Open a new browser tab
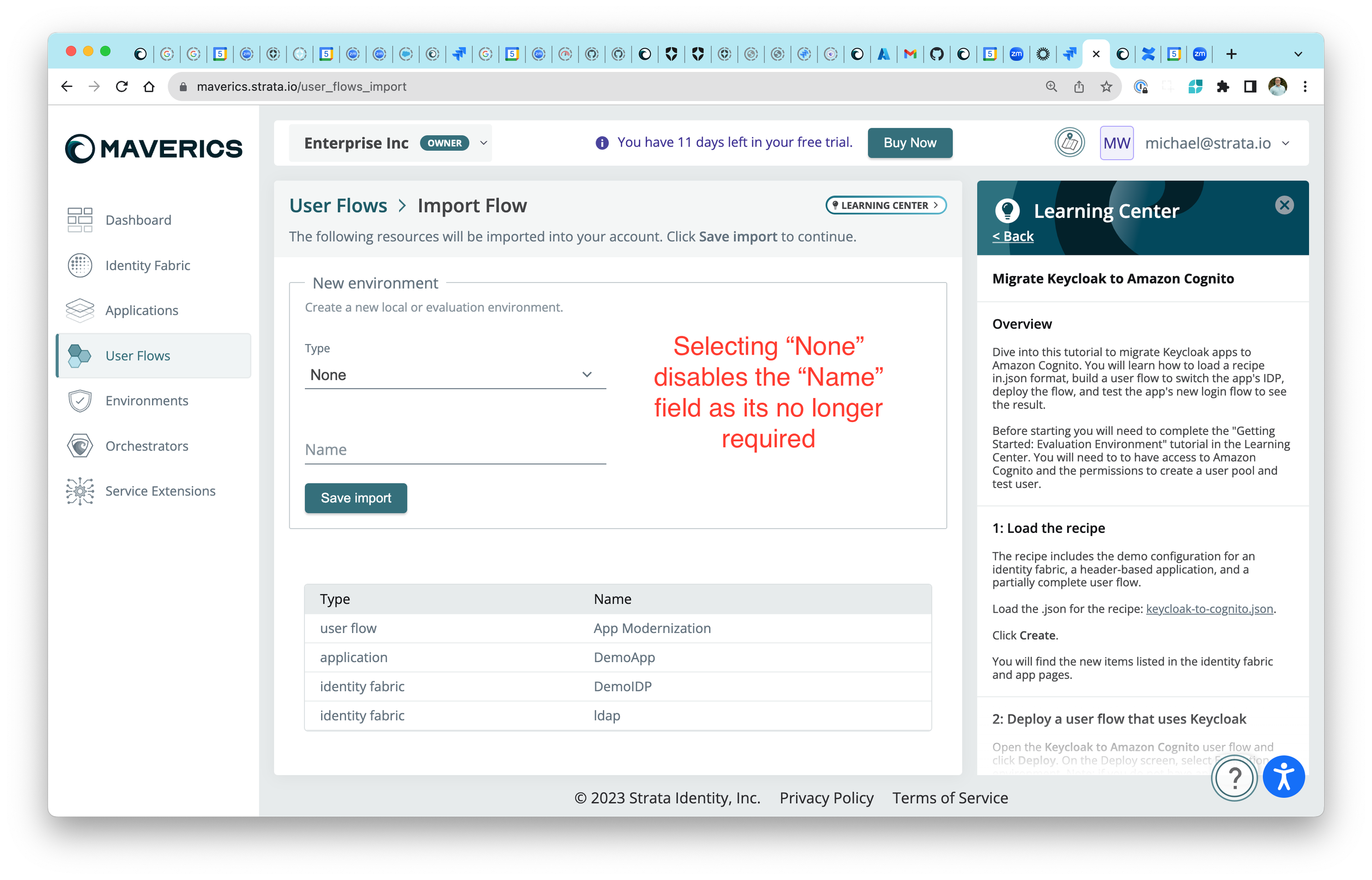This screenshot has width=1372, height=880. coord(1232,54)
